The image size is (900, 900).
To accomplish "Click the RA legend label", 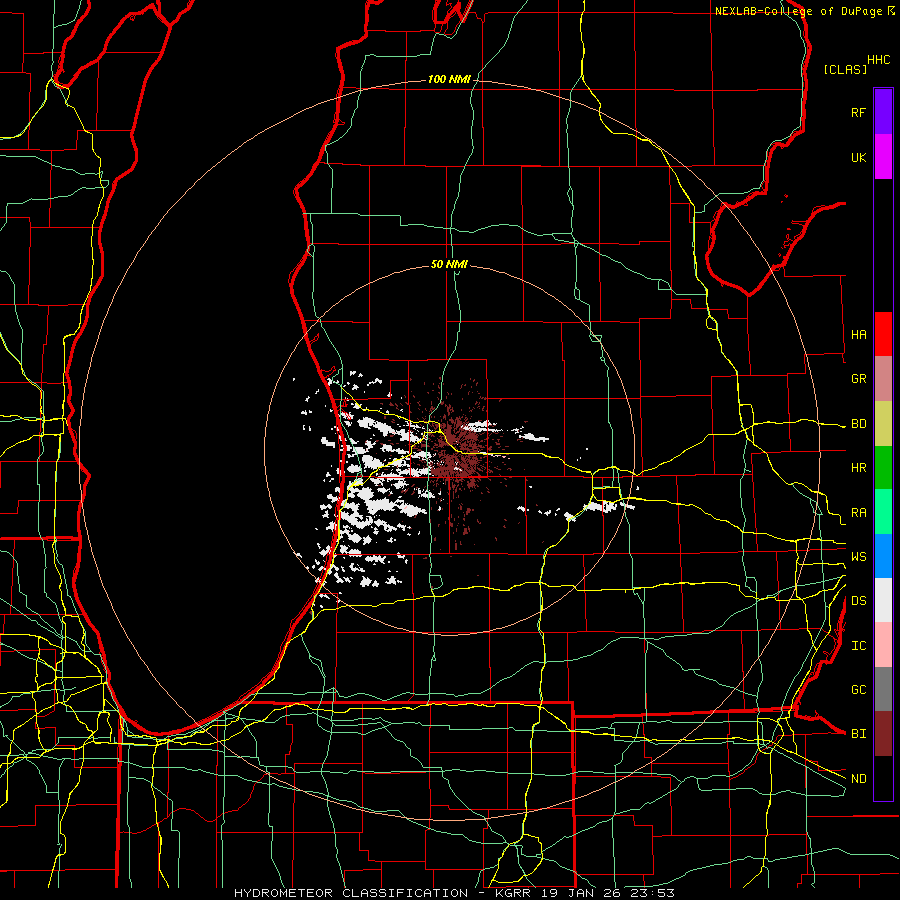I will [859, 512].
